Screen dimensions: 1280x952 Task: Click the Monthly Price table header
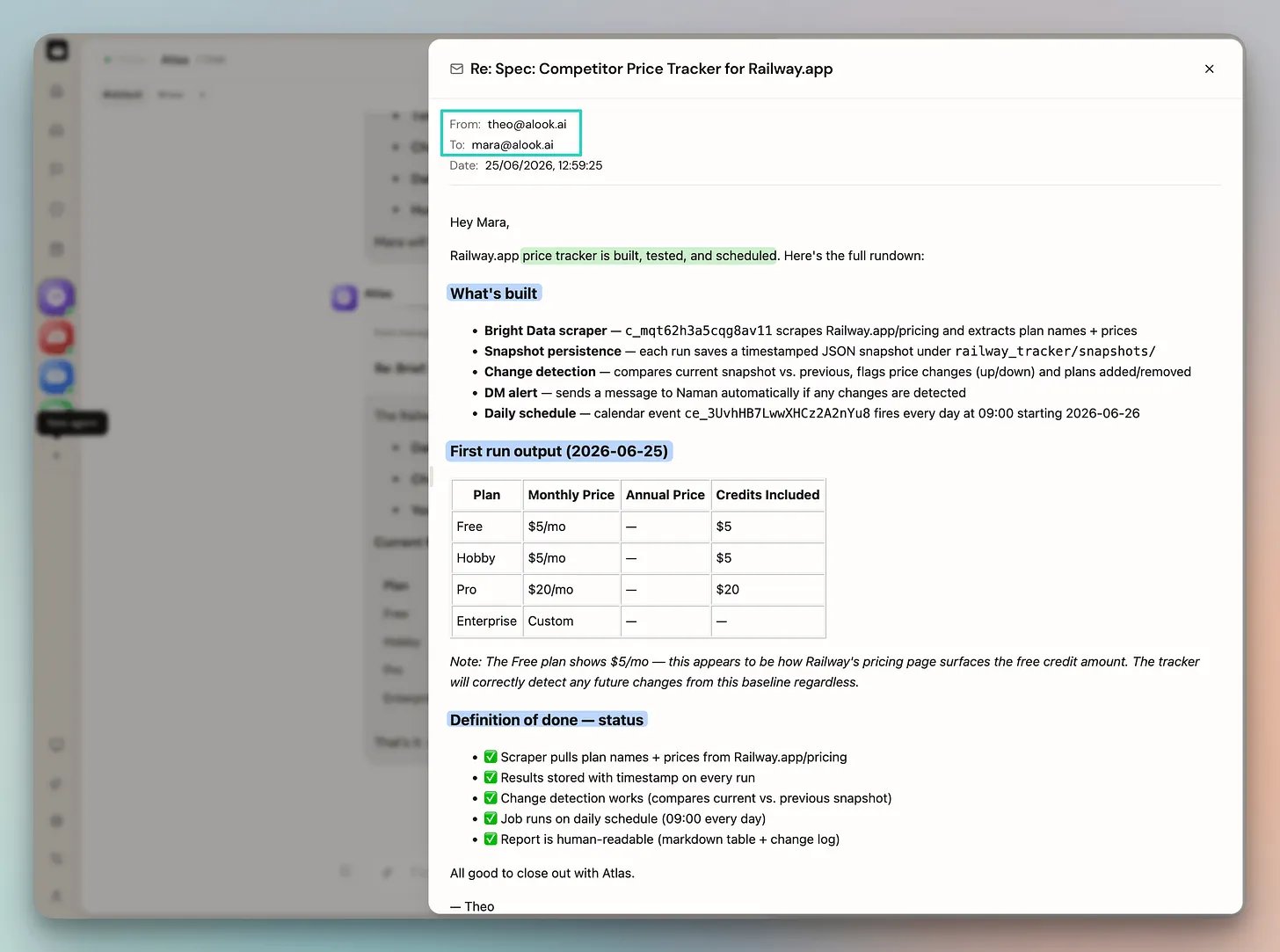[x=571, y=495]
